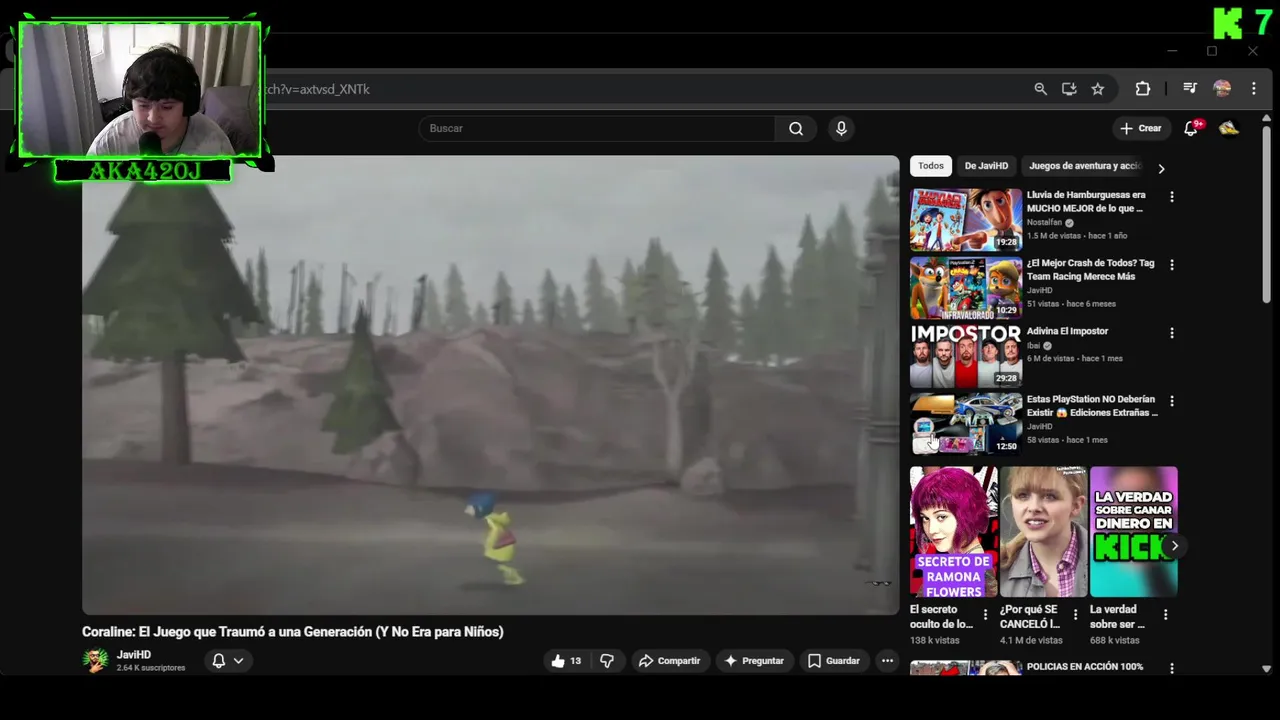Open more actions ellipsis under video
Viewport: 1280px width, 720px height.
[x=887, y=661]
